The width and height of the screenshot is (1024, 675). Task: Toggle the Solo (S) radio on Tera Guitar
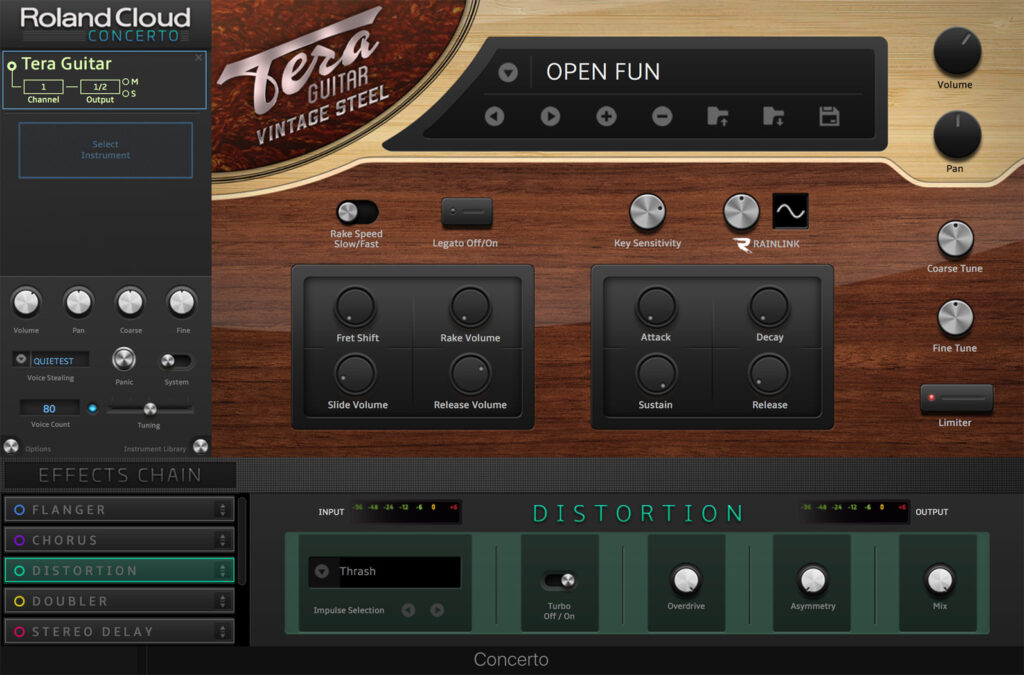(126, 93)
